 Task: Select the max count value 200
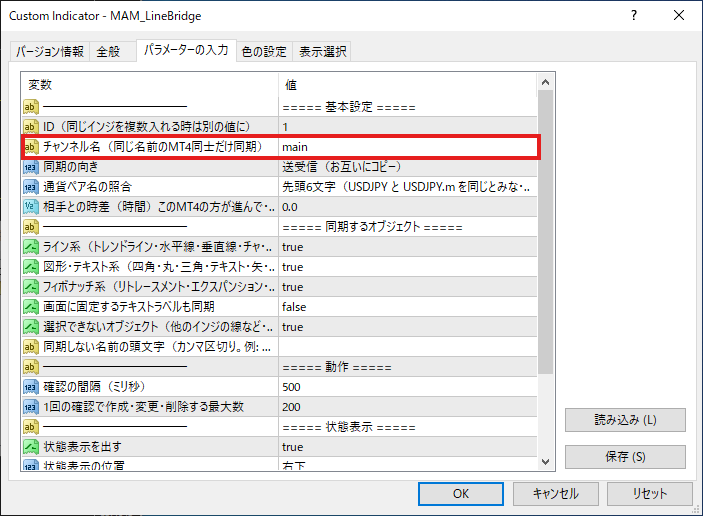coord(407,407)
